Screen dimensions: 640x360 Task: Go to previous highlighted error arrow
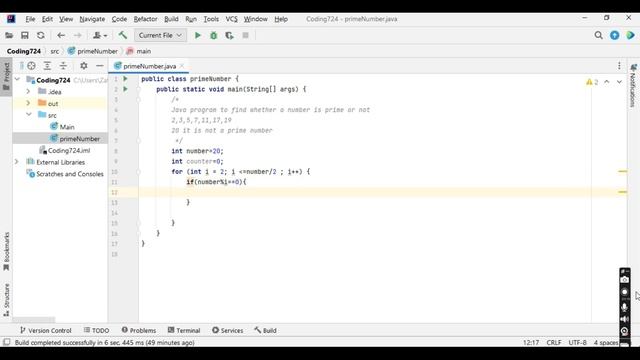click(x=607, y=82)
